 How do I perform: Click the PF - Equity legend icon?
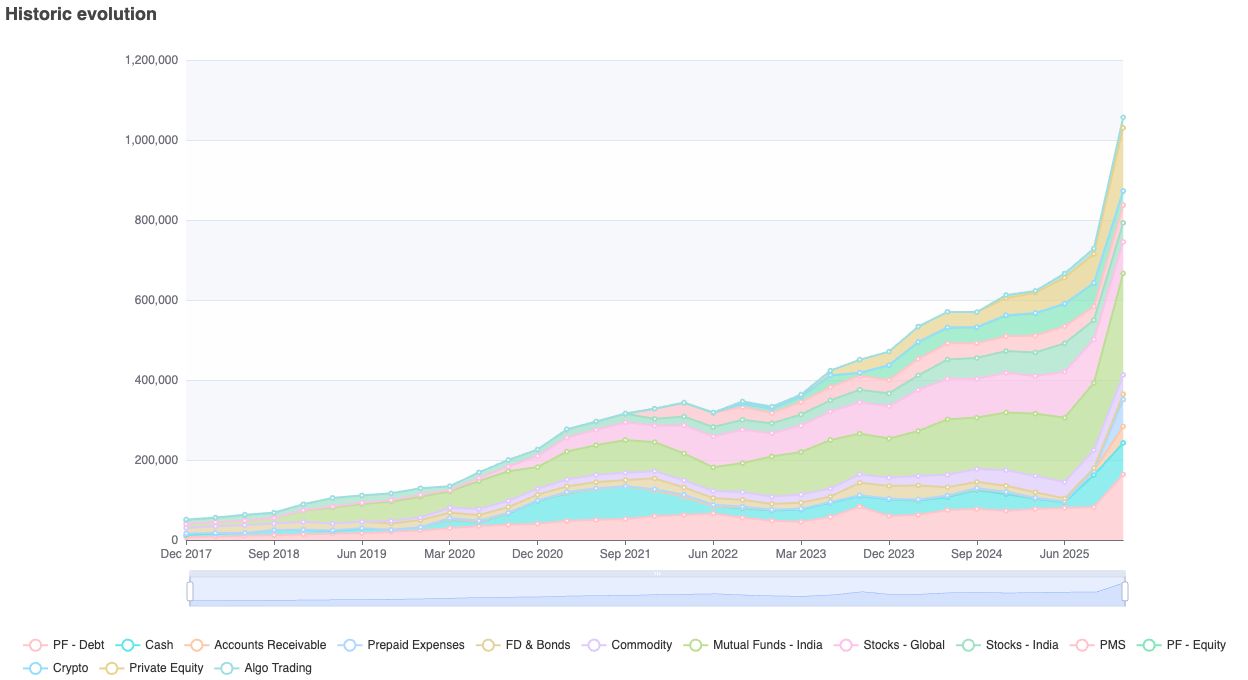[x=1150, y=645]
